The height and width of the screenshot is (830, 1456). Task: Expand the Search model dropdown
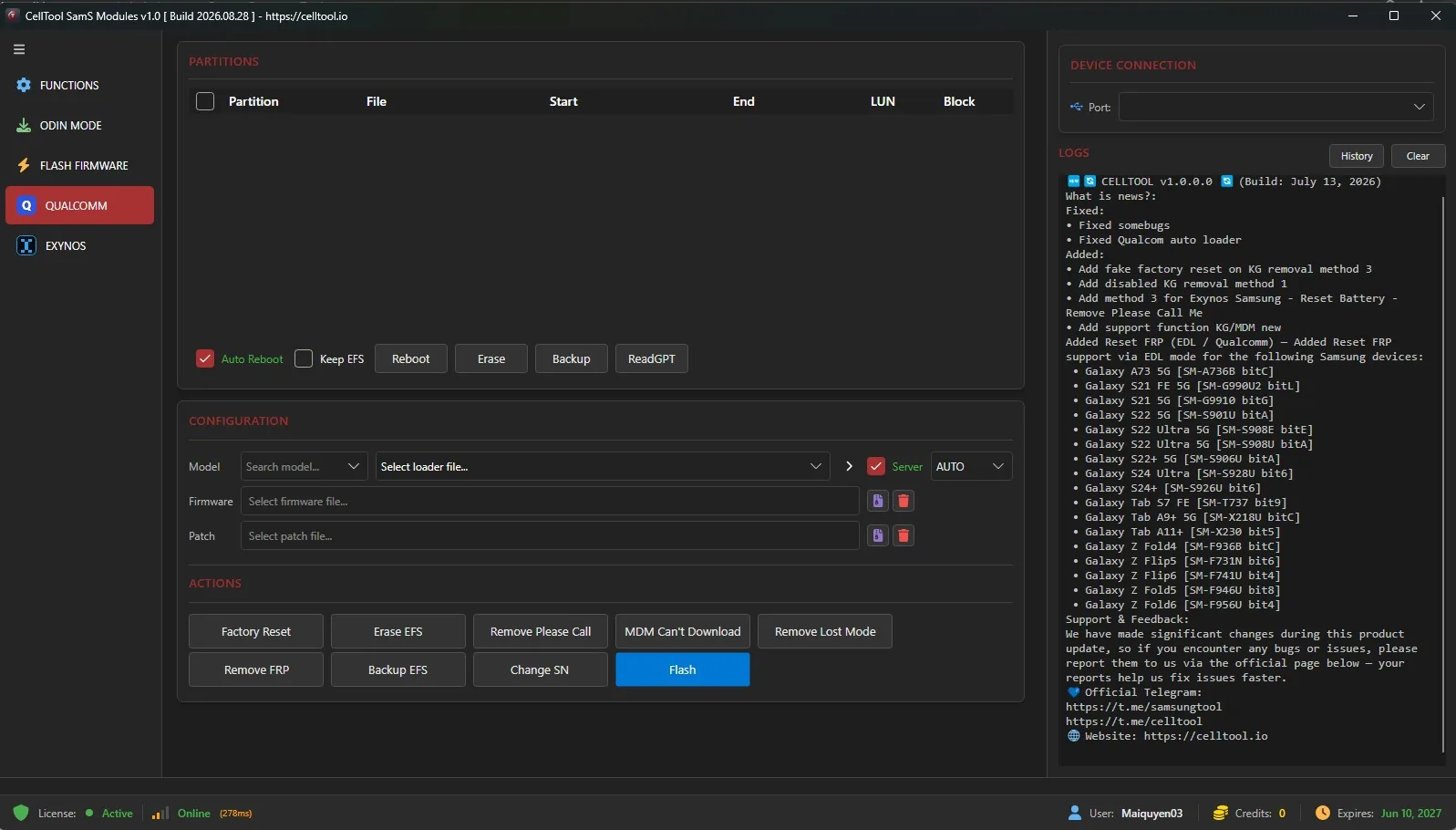click(x=304, y=466)
